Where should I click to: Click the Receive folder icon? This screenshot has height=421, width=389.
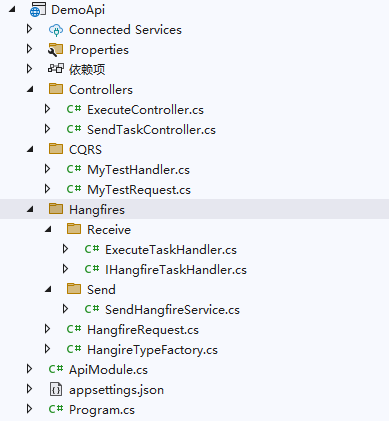74,229
